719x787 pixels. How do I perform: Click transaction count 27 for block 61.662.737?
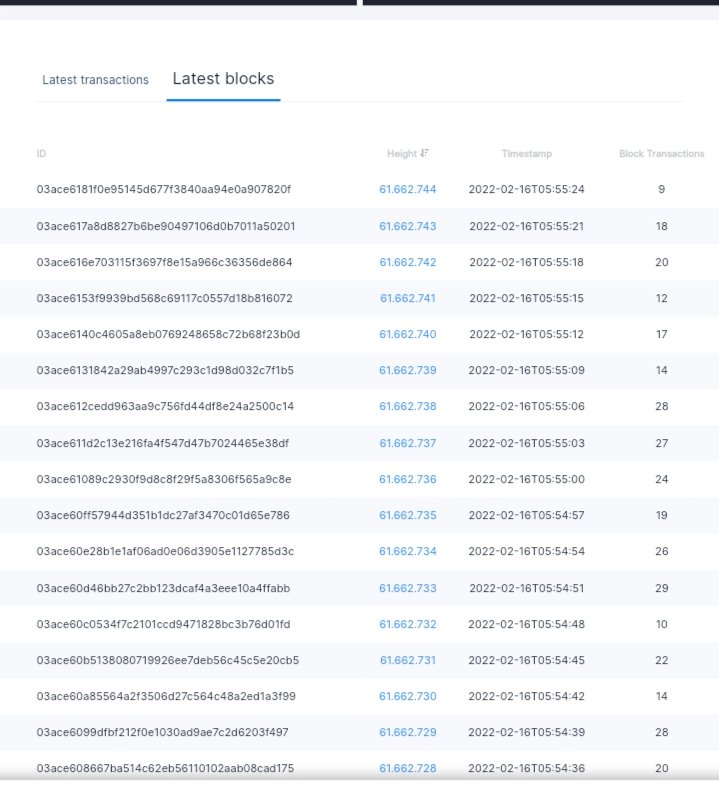tap(661, 443)
